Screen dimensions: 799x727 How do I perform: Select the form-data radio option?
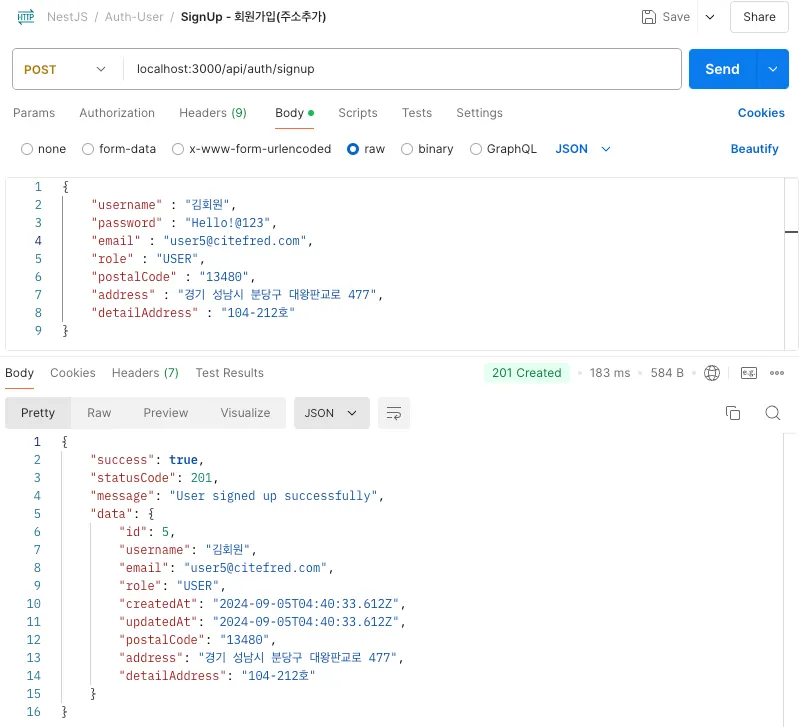[x=89, y=149]
